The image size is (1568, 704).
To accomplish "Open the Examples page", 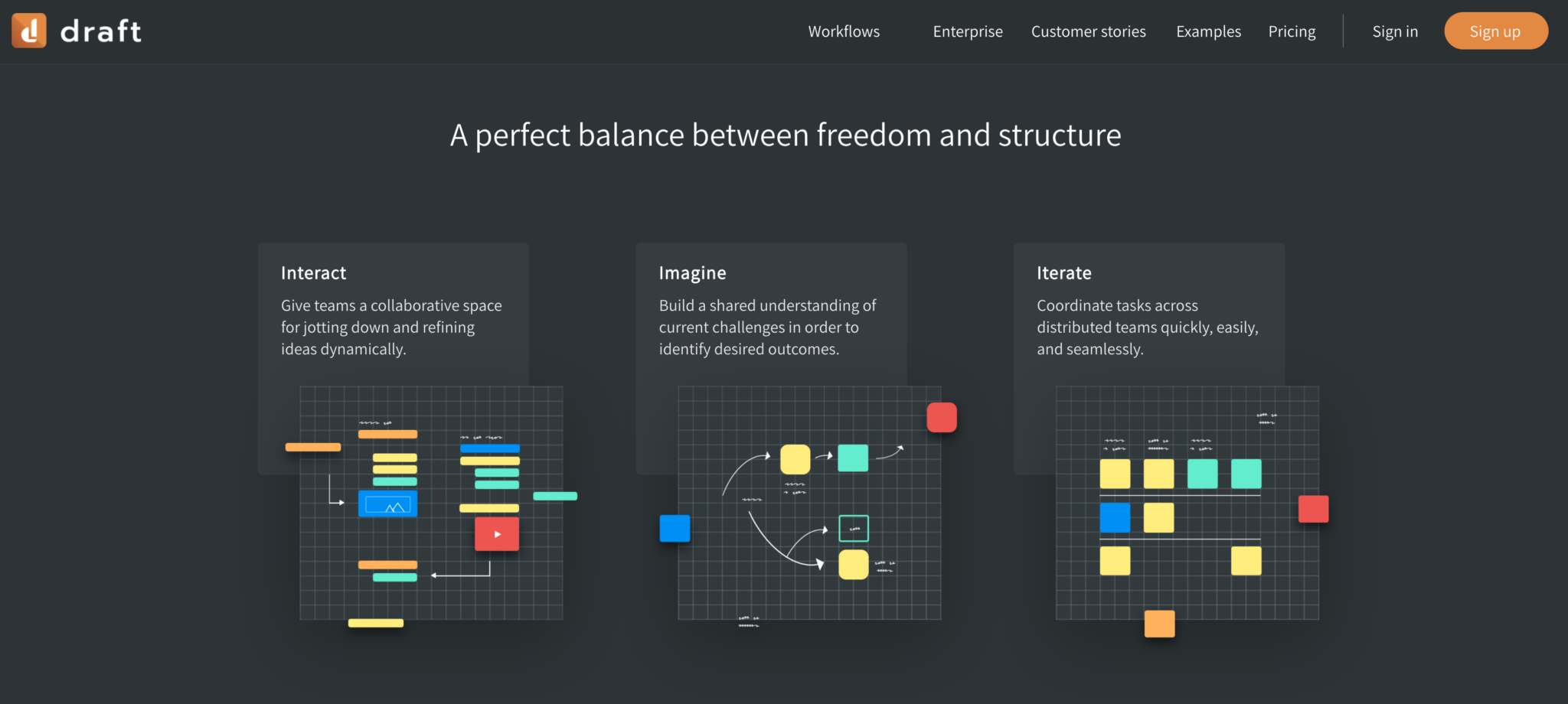I will pyautogui.click(x=1208, y=31).
